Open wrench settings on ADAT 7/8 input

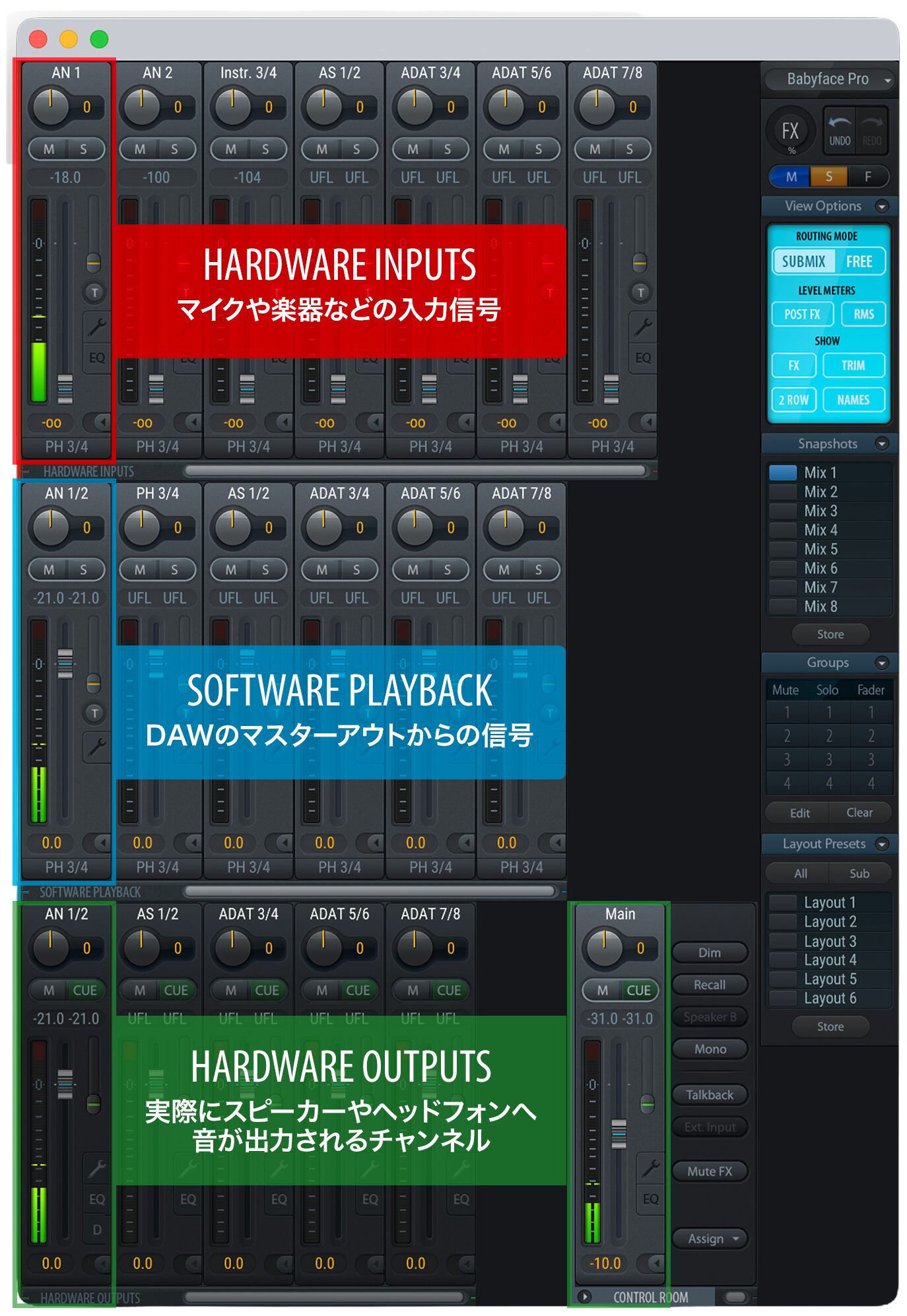click(642, 327)
